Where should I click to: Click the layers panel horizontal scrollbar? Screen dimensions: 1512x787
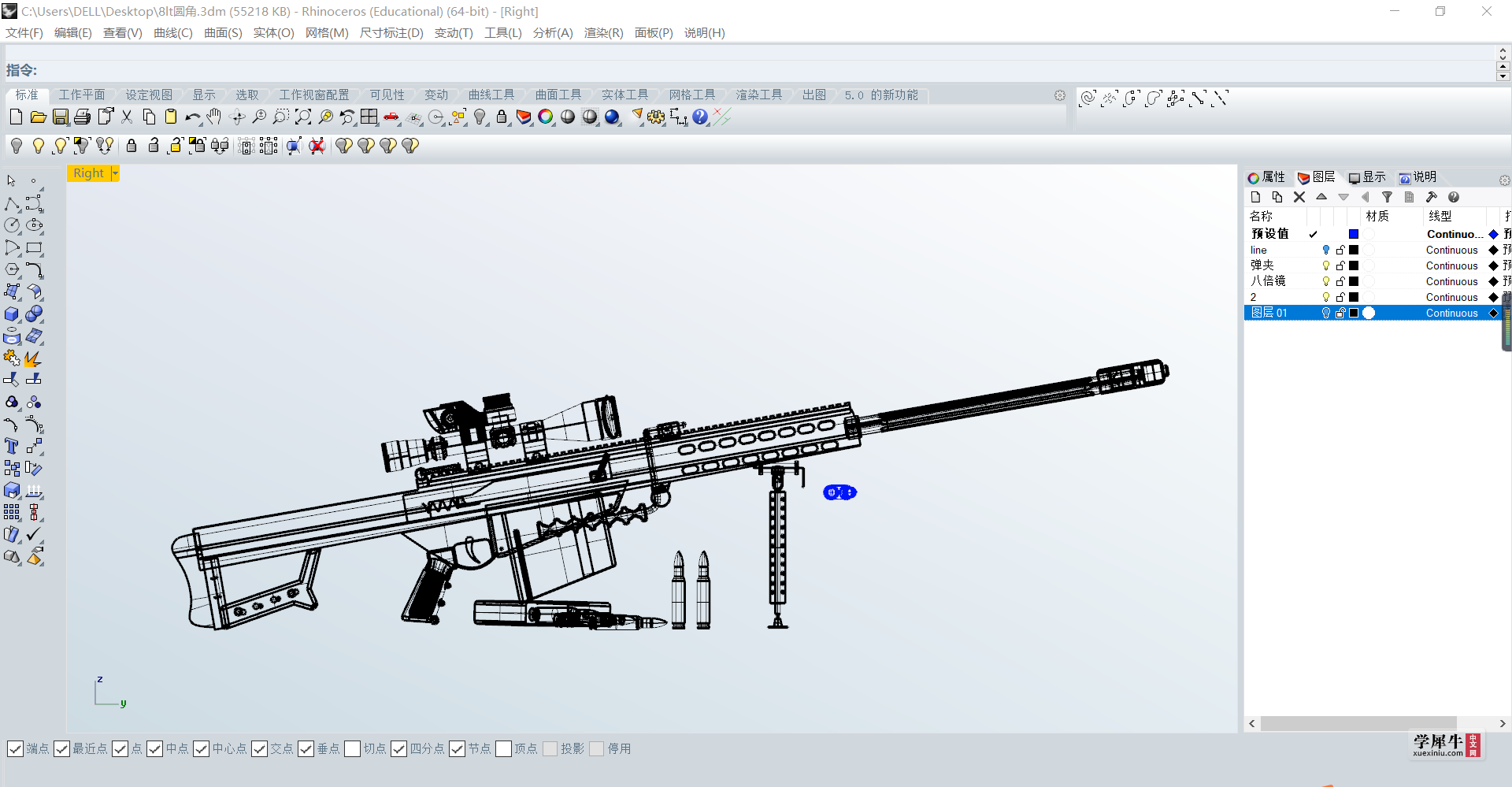tap(1358, 723)
